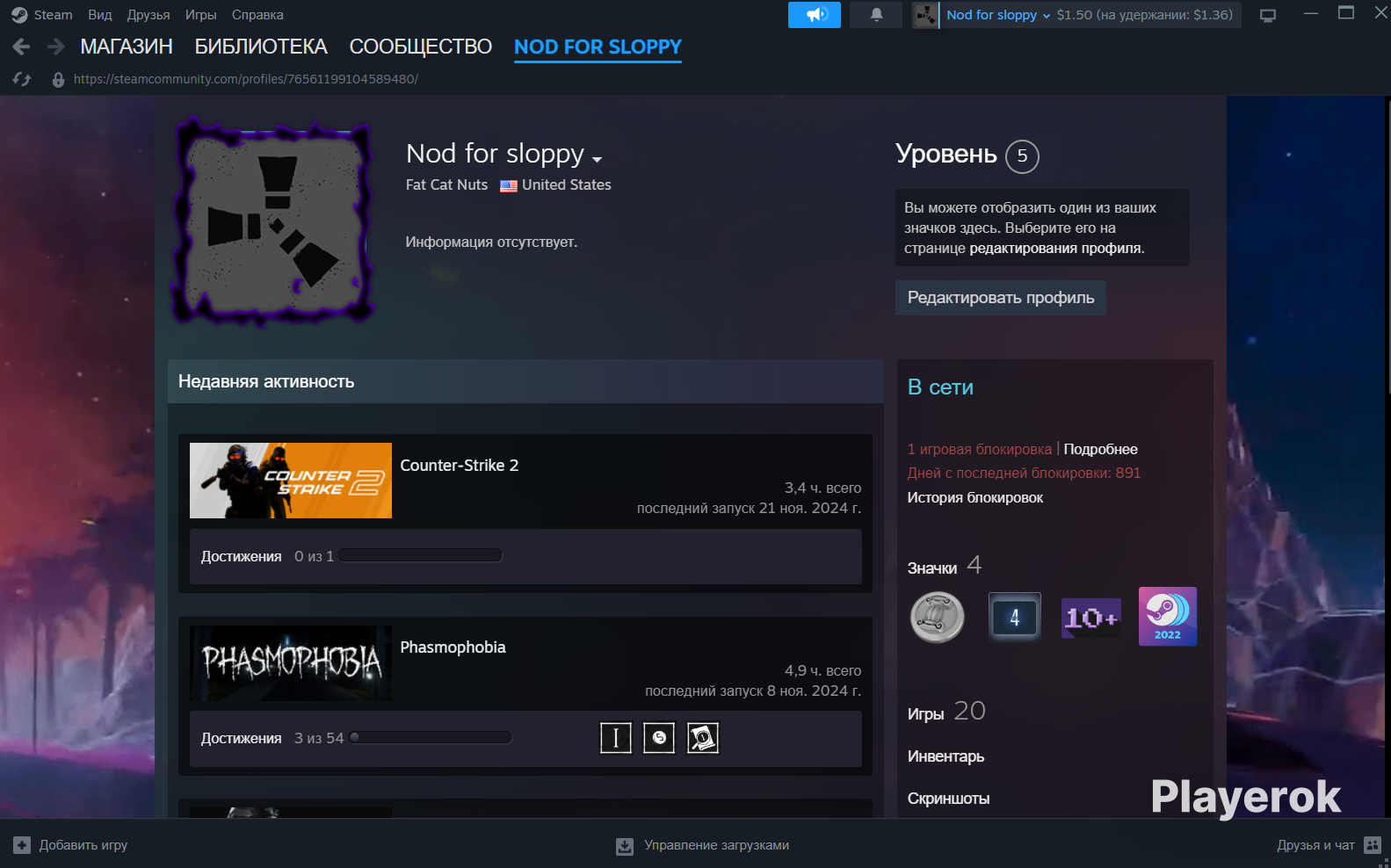Switch to Big Picture mode icon
This screenshot has height=868, width=1391.
coord(1268,15)
